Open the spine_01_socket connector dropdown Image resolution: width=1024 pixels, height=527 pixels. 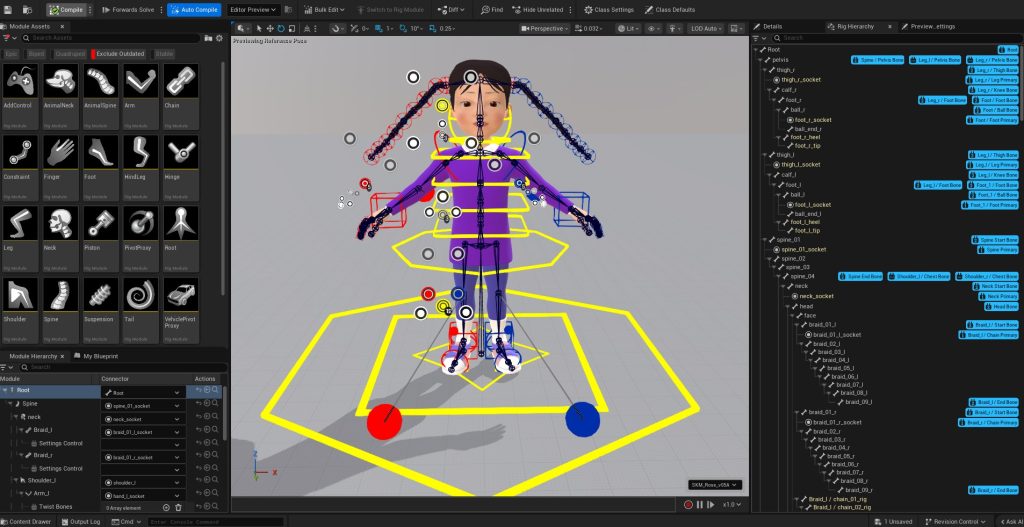point(178,406)
